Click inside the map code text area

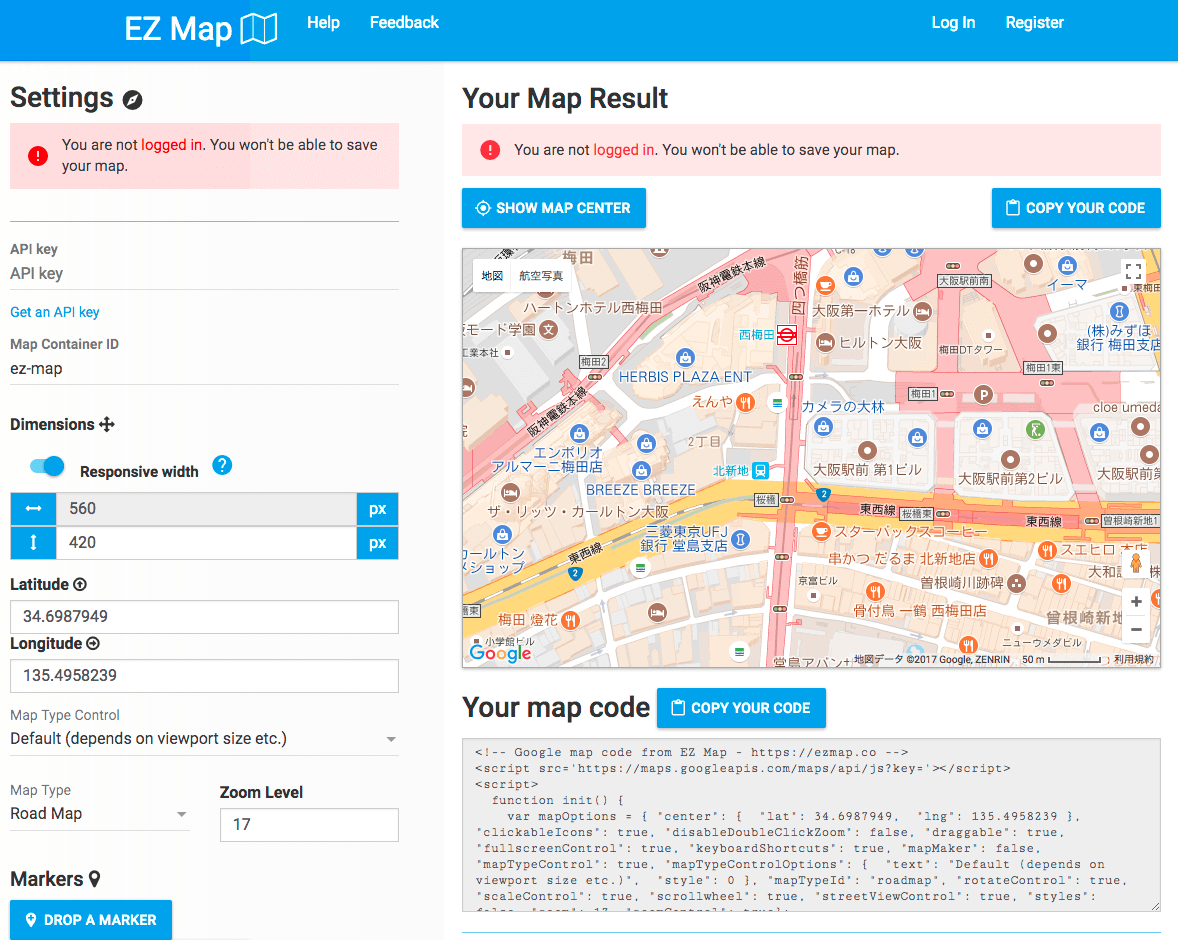811,824
